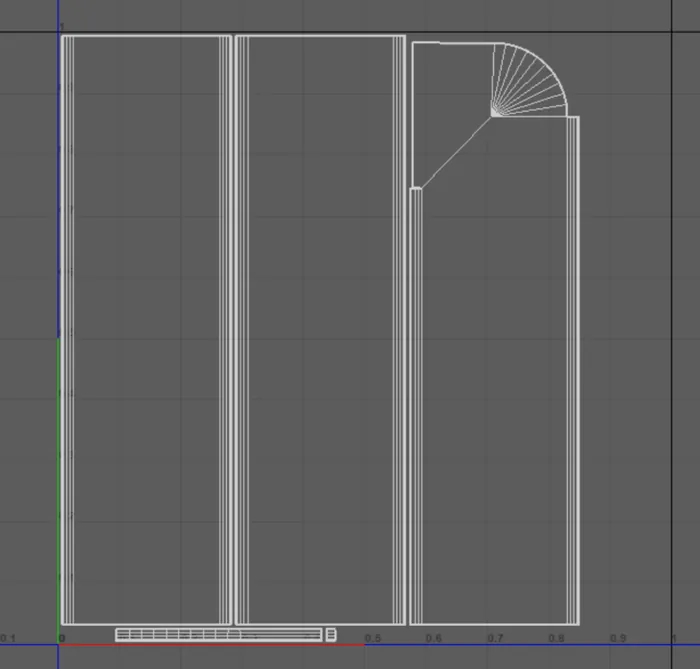Screen dimensions: 700x669
Task: Select the leftmost tall rectangular UV shell
Action: point(146,330)
